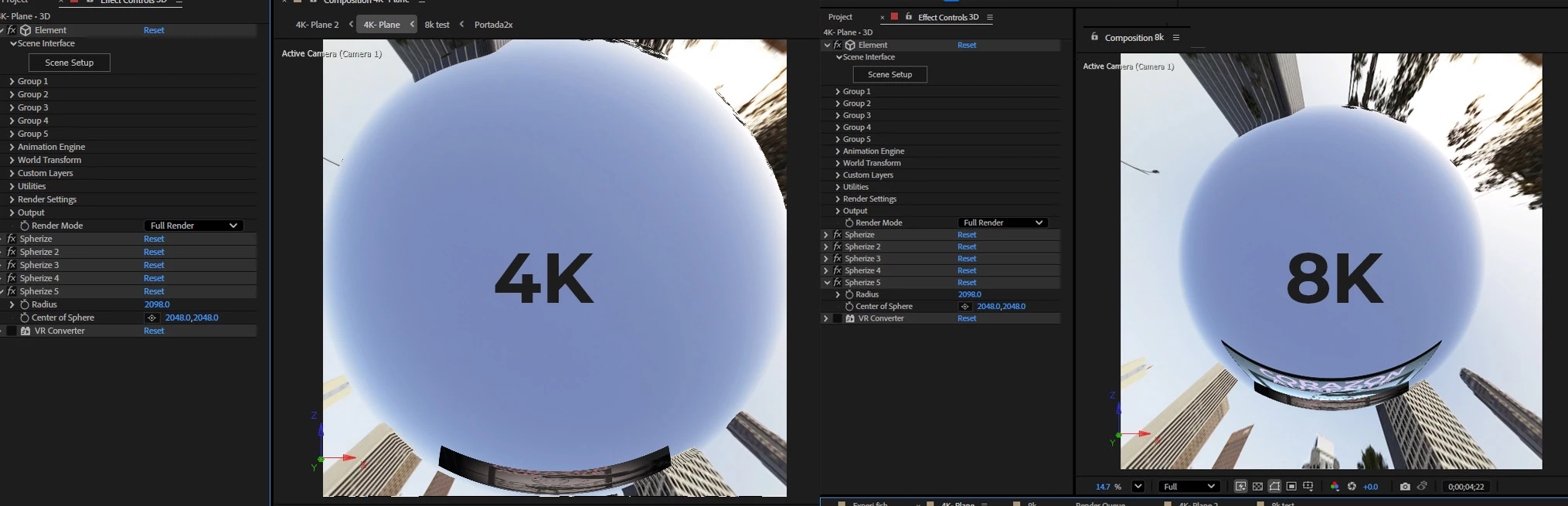Open right Effect Controls 3D panel menu

click(990, 17)
